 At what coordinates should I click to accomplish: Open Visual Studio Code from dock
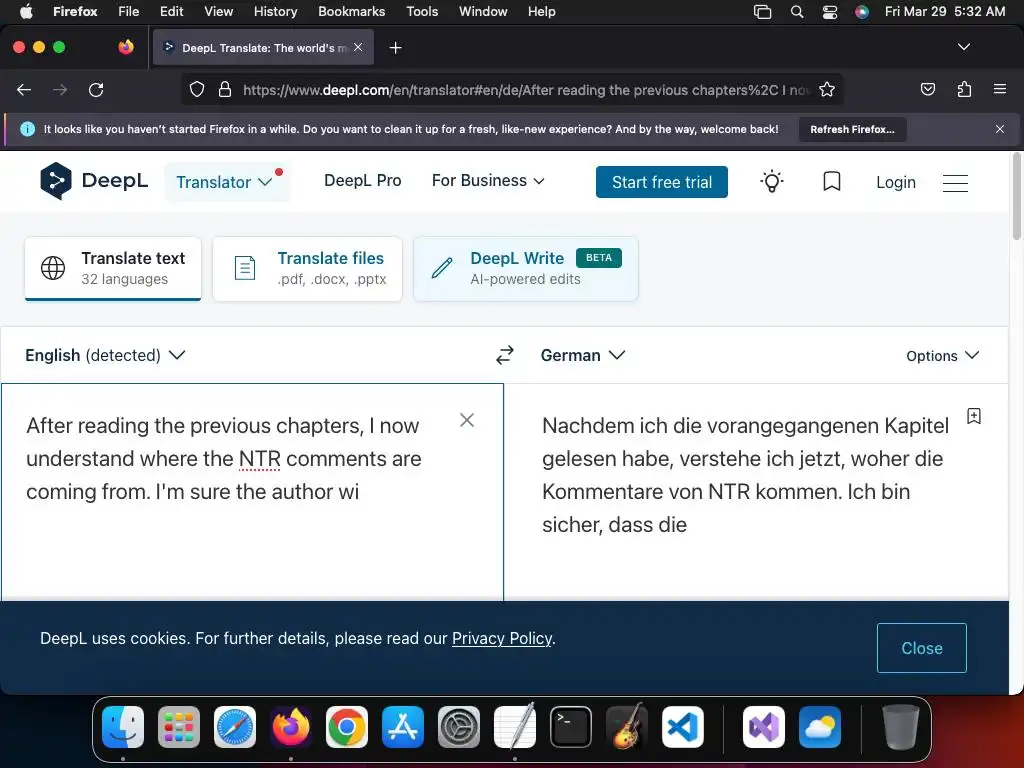[682, 727]
